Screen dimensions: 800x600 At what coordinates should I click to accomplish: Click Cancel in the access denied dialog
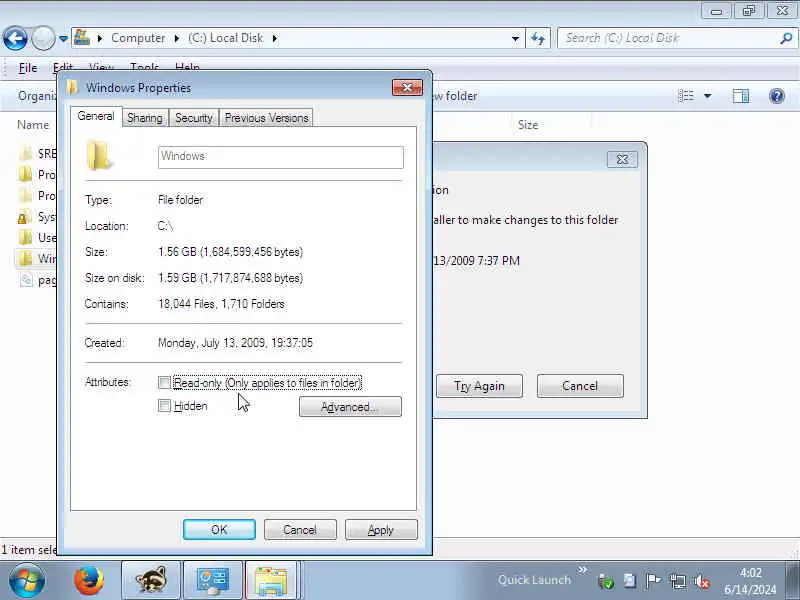point(580,386)
